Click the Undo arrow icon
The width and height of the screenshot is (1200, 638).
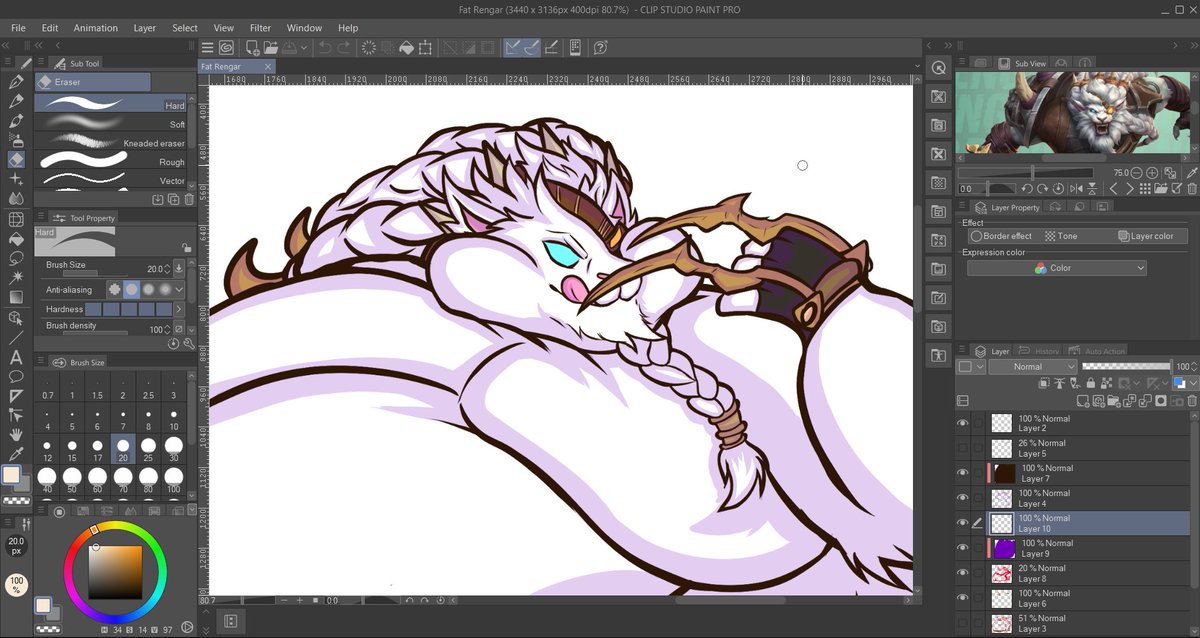(x=324, y=47)
